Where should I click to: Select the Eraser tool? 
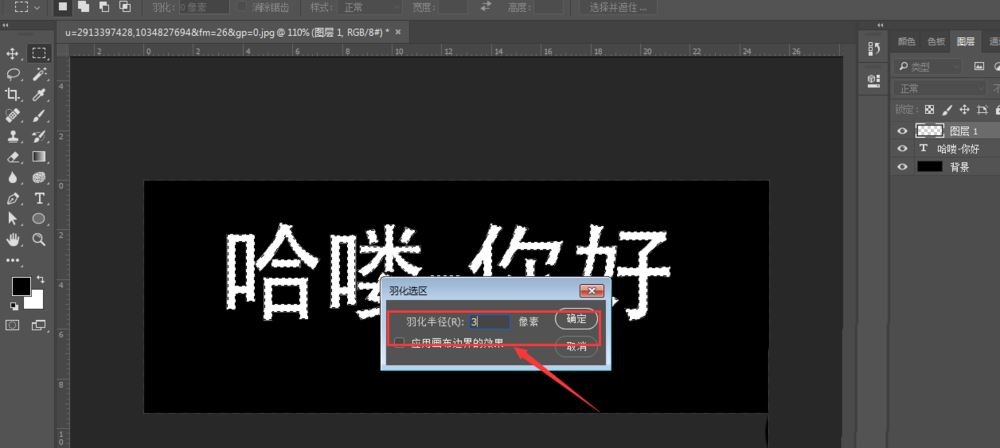tap(12, 157)
